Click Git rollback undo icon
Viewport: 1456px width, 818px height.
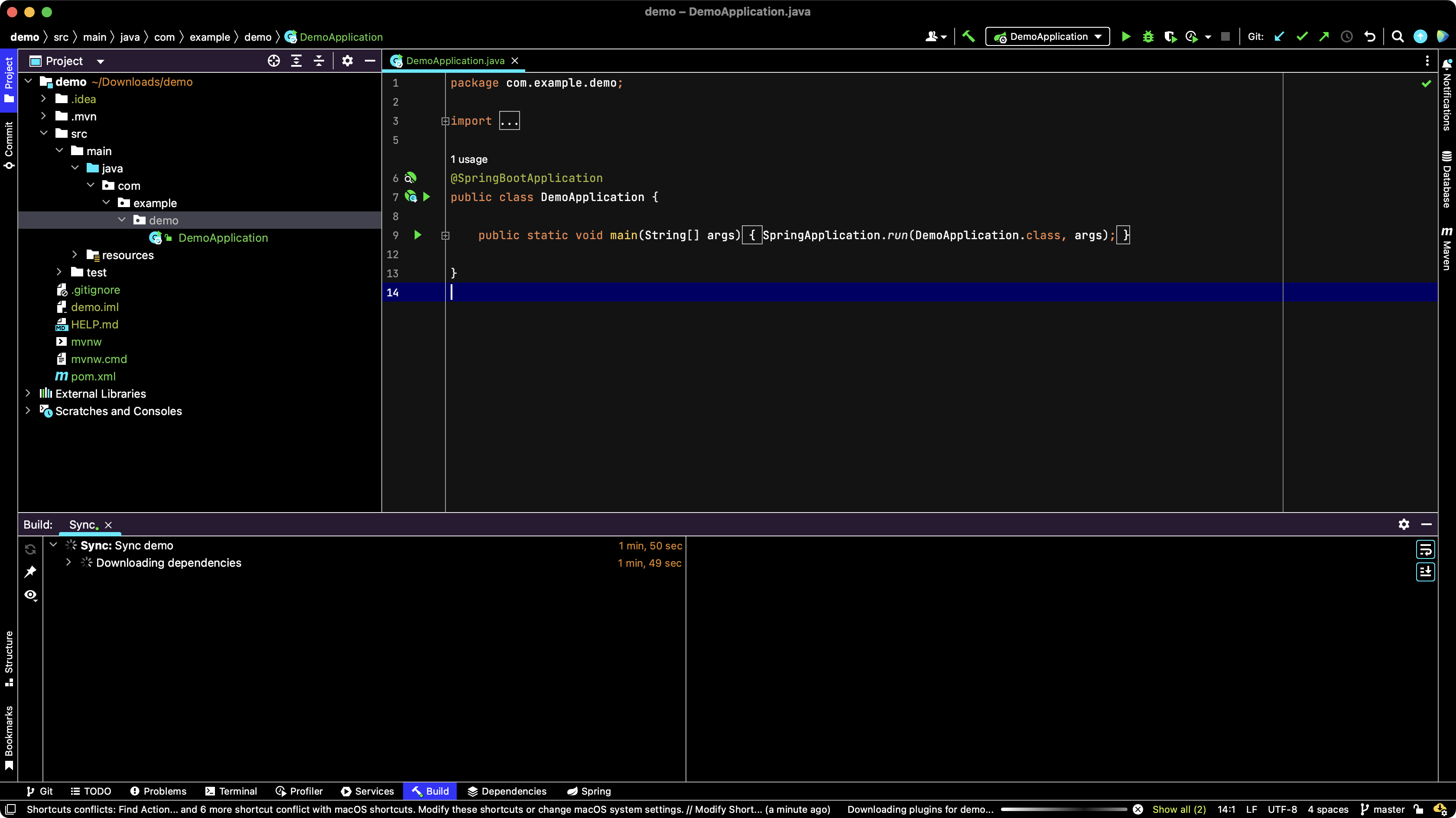[x=1369, y=37]
